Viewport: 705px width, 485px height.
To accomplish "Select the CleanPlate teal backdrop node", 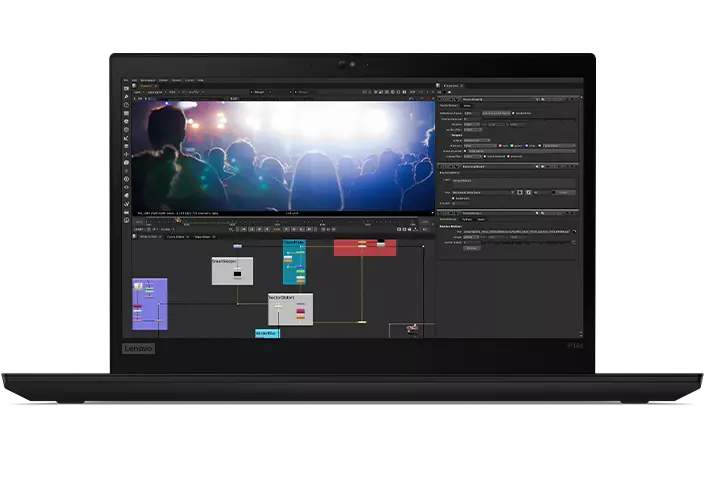I will click(x=294, y=262).
